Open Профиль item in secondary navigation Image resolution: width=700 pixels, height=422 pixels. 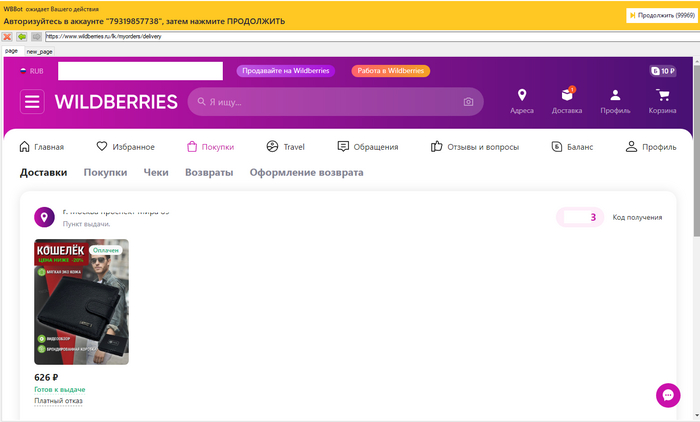click(651, 146)
